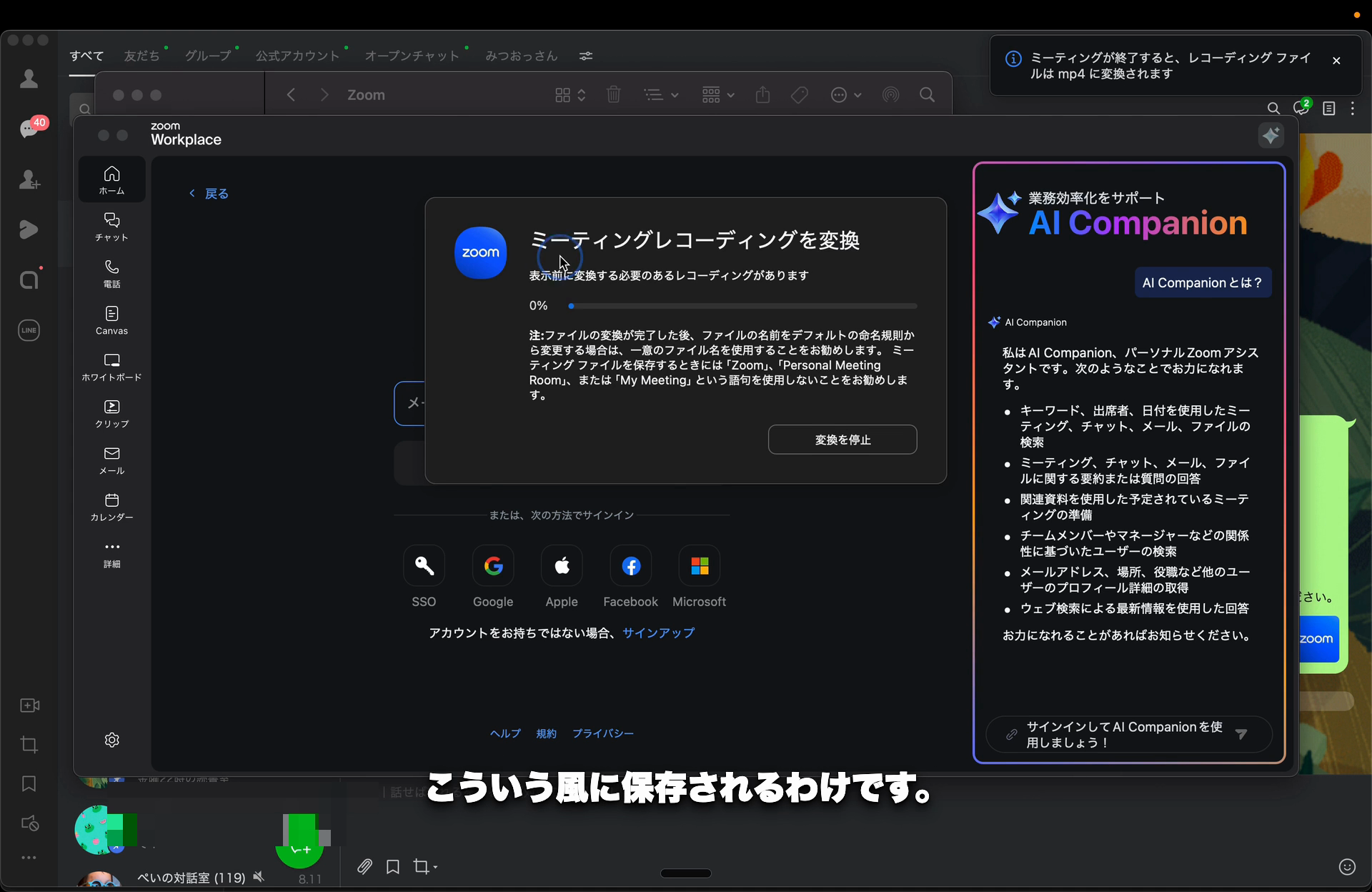Open Finder icon view switcher dropdown
Image resolution: width=1372 pixels, height=892 pixels.
(570, 95)
